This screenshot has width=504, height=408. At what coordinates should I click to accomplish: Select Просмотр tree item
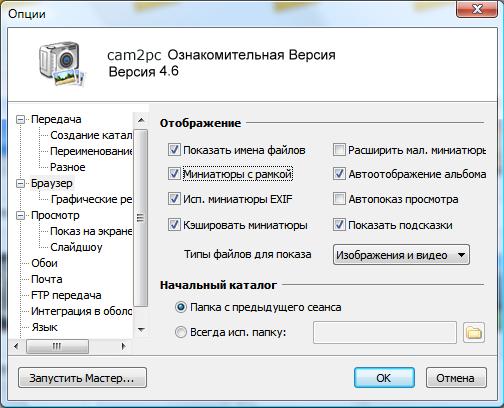pyautogui.click(x=55, y=215)
